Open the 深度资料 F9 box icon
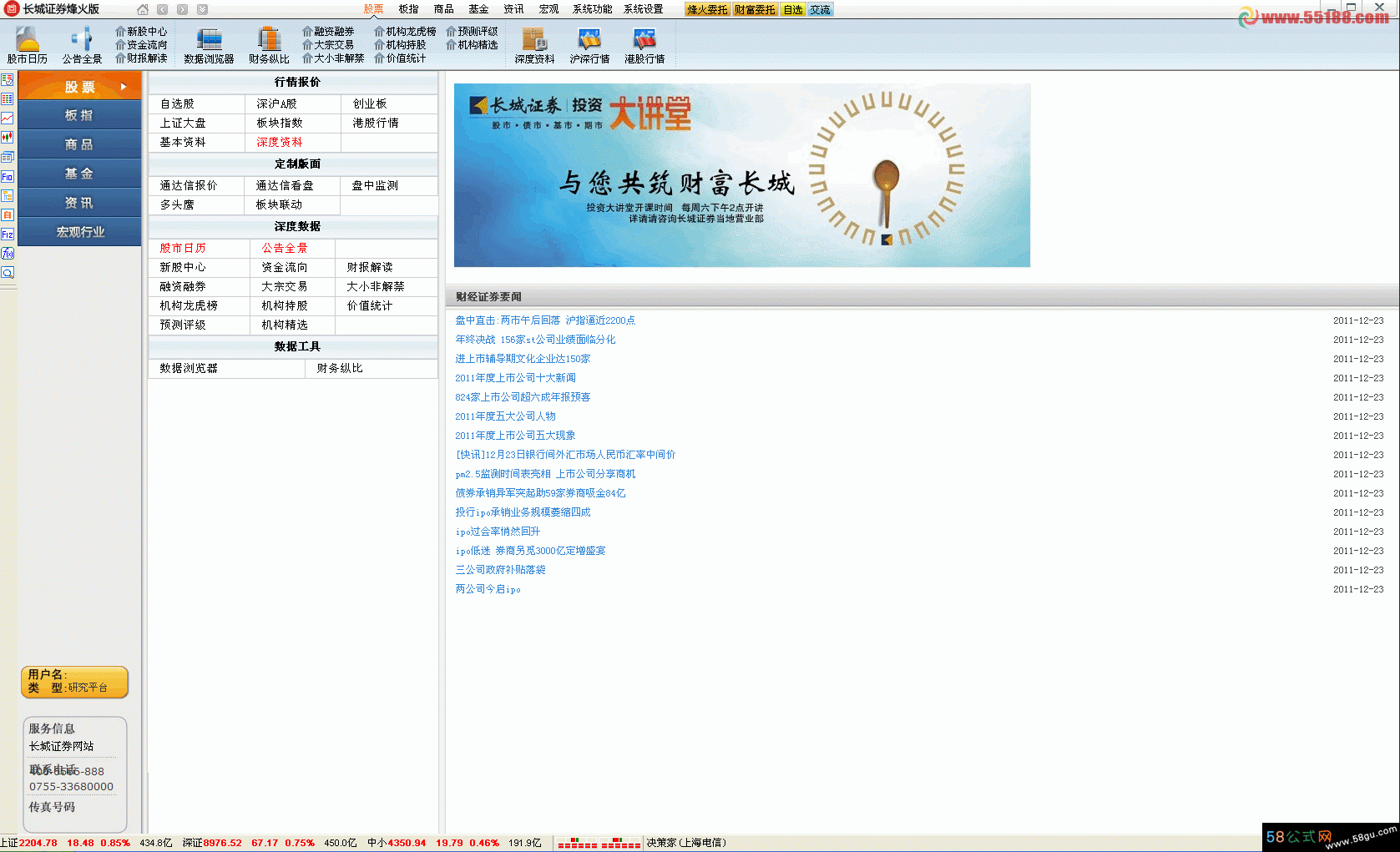Image resolution: width=1400 pixels, height=852 pixels. 534,45
